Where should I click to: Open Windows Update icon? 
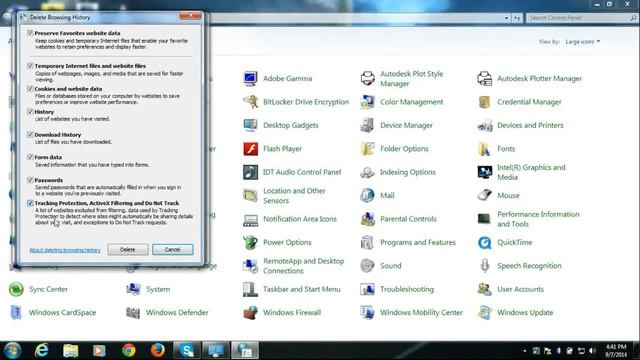pos(484,312)
